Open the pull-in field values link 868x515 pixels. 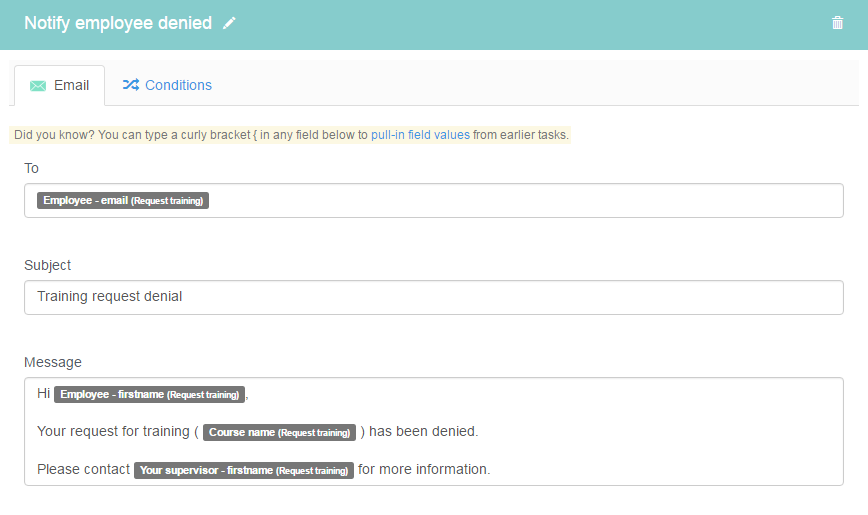(x=420, y=135)
